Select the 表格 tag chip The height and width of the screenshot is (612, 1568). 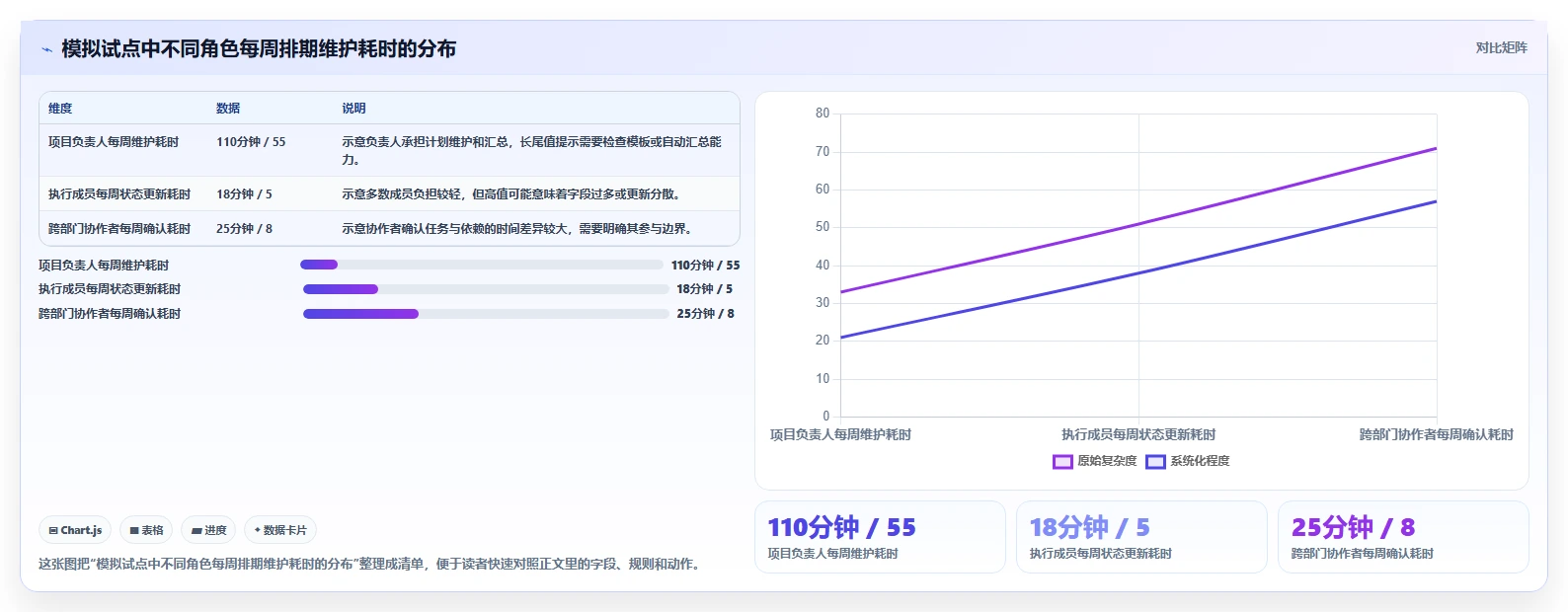click(x=146, y=530)
